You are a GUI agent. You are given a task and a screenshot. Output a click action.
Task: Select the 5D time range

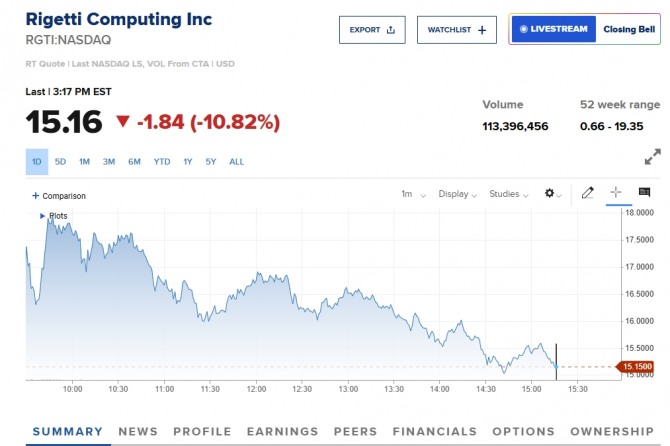click(60, 162)
